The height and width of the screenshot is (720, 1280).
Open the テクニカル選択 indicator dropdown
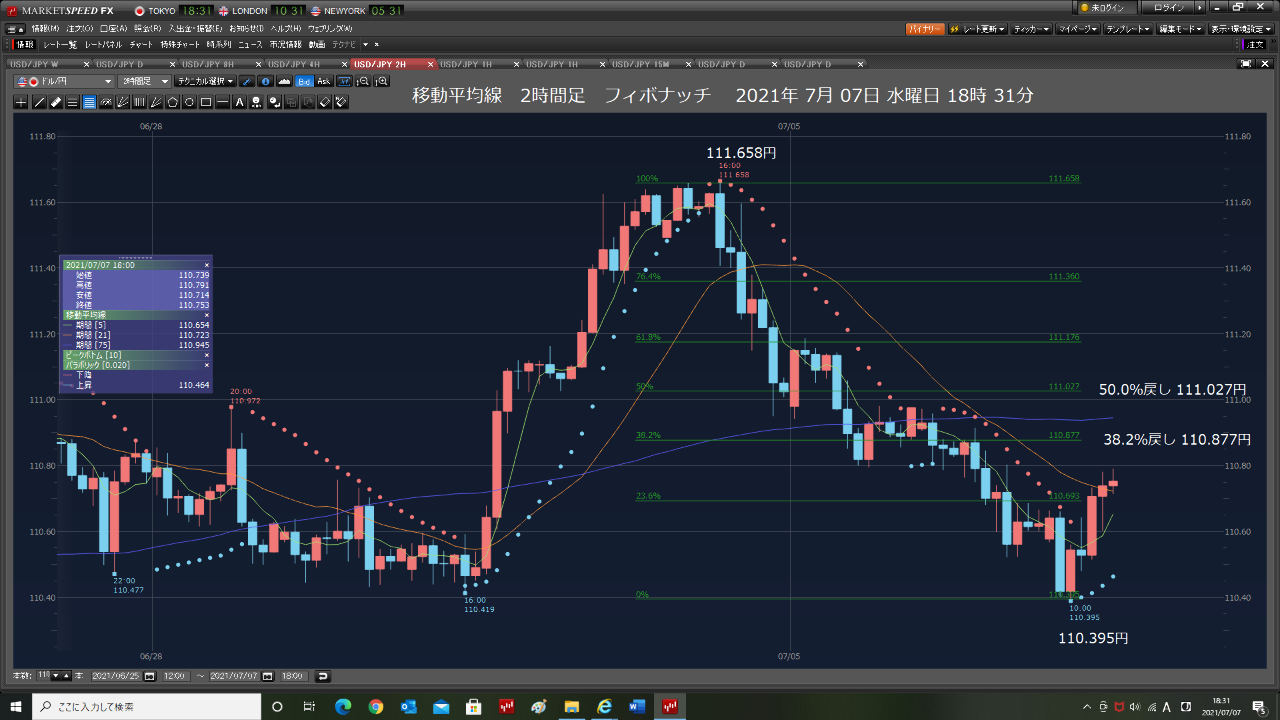(205, 81)
